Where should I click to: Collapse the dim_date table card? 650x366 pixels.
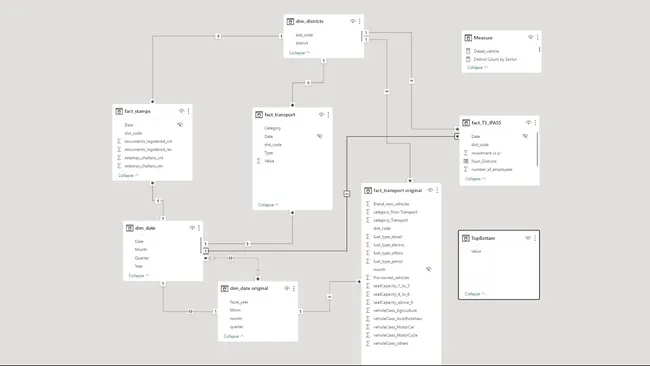pyautogui.click(x=139, y=276)
